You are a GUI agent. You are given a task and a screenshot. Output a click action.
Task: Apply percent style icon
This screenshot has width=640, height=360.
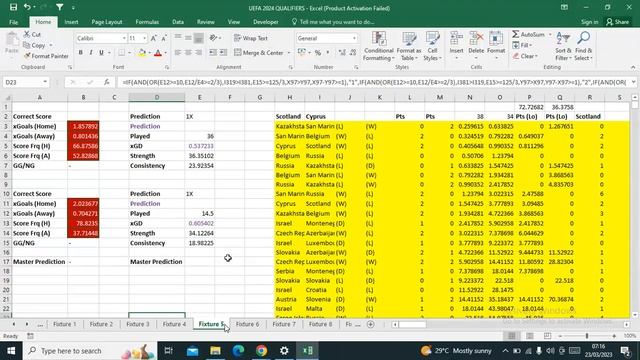tap(318, 53)
